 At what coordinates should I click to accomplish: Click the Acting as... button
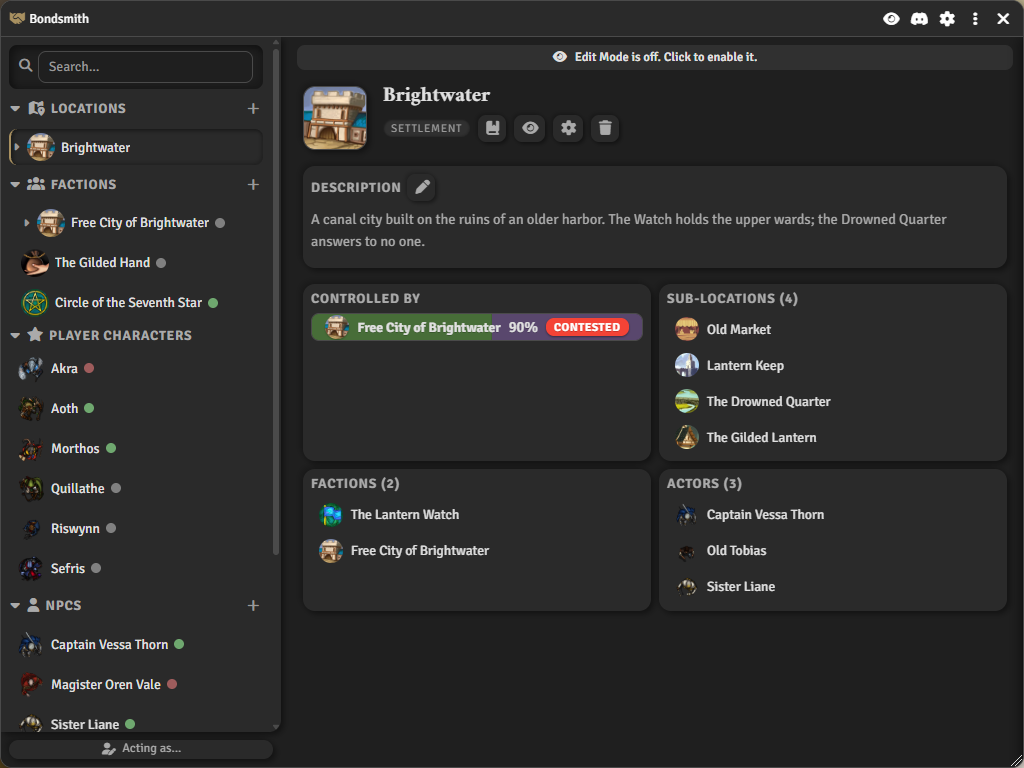(141, 748)
